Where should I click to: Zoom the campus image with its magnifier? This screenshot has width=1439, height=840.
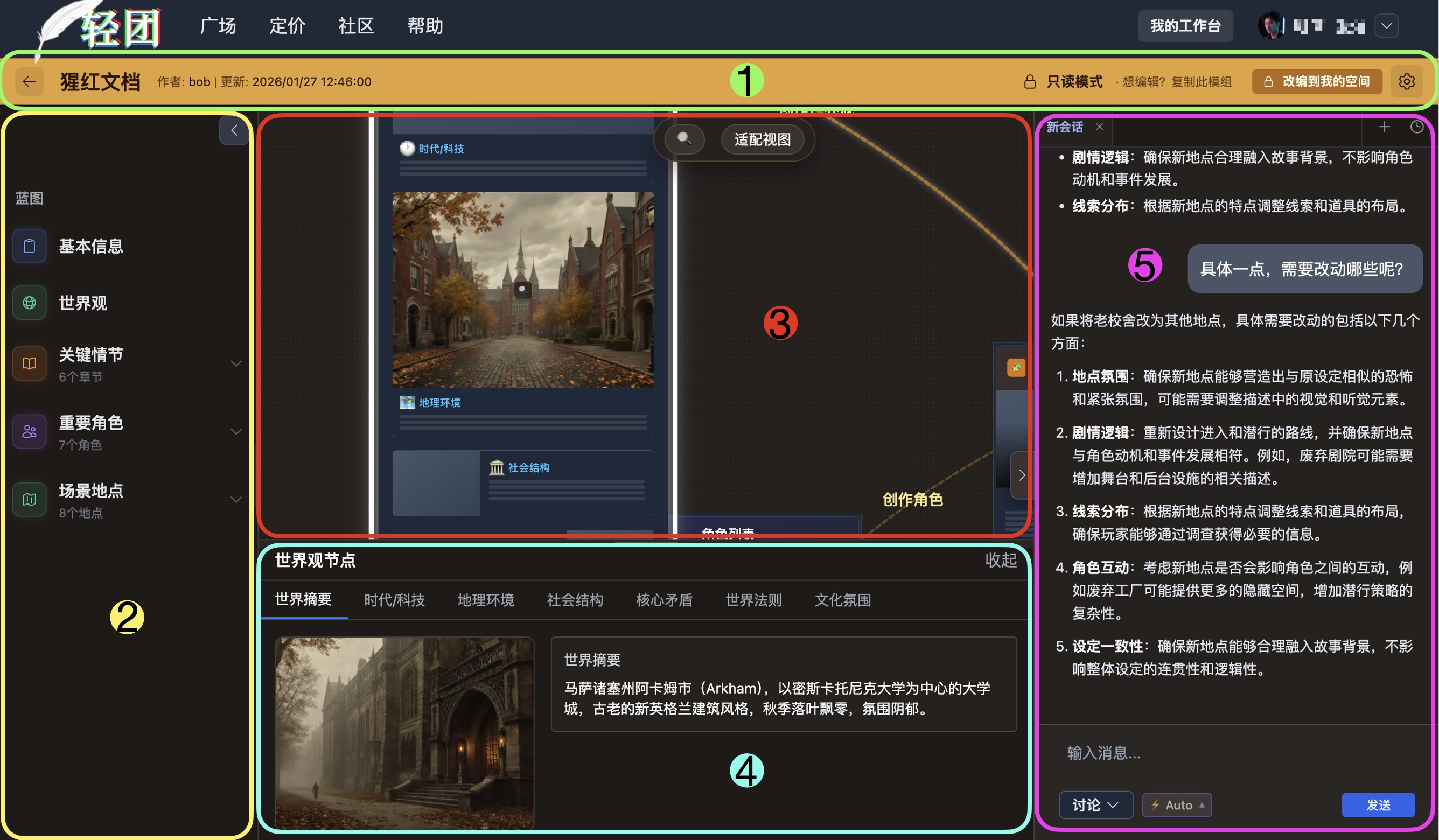pyautogui.click(x=522, y=290)
